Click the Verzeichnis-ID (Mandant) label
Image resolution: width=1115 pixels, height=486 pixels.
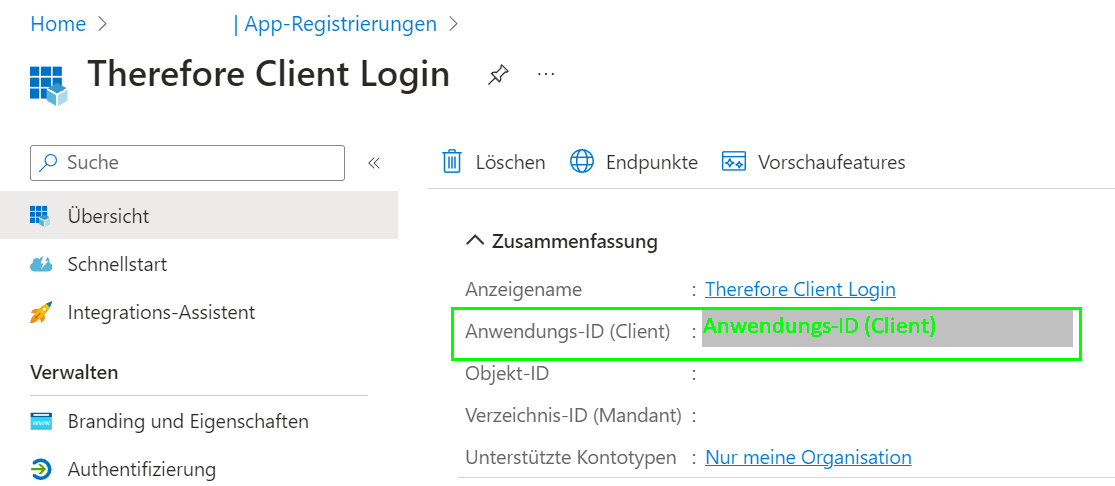point(573,415)
